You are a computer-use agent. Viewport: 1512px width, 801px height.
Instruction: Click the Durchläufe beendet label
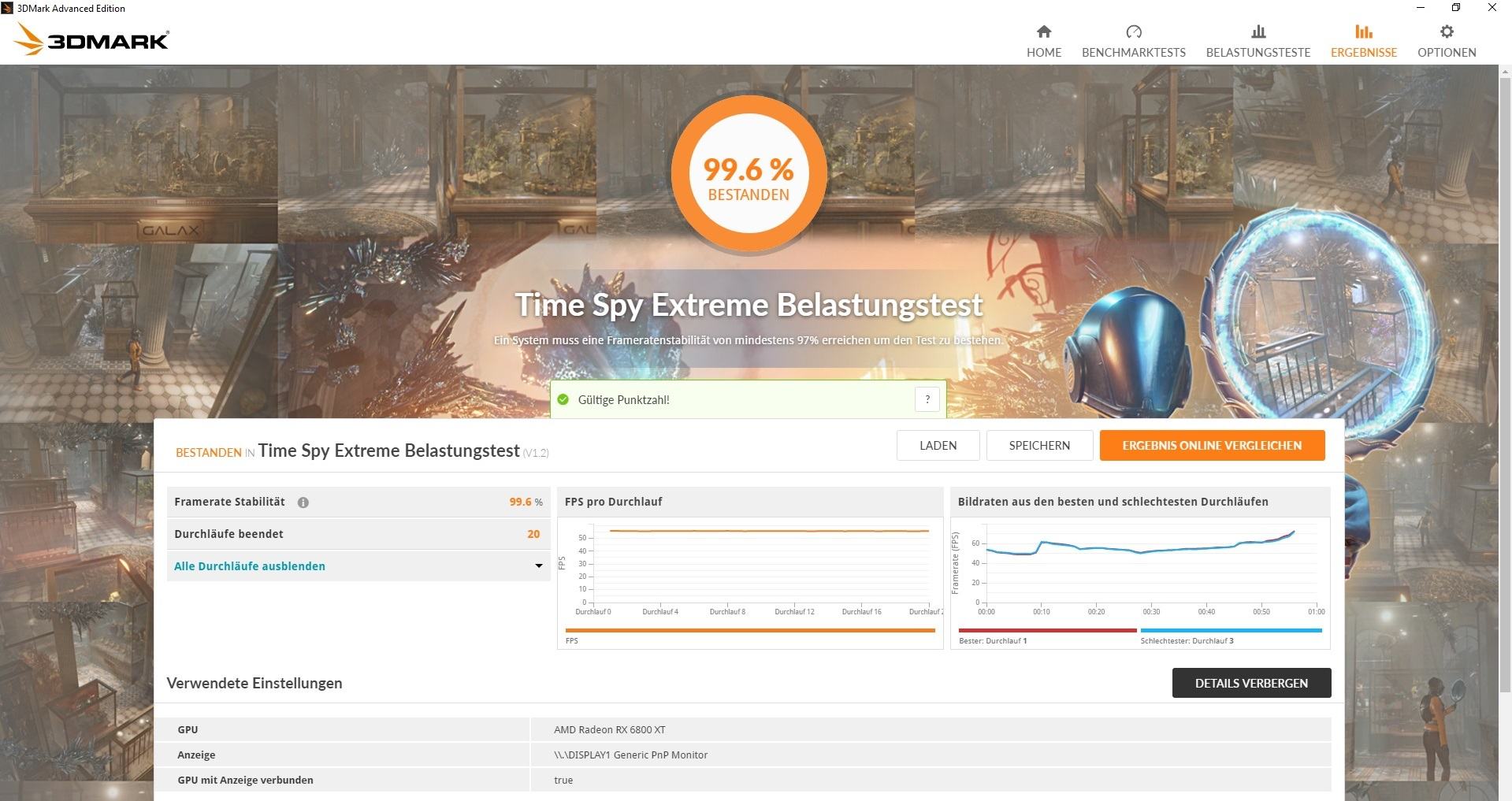coord(228,533)
